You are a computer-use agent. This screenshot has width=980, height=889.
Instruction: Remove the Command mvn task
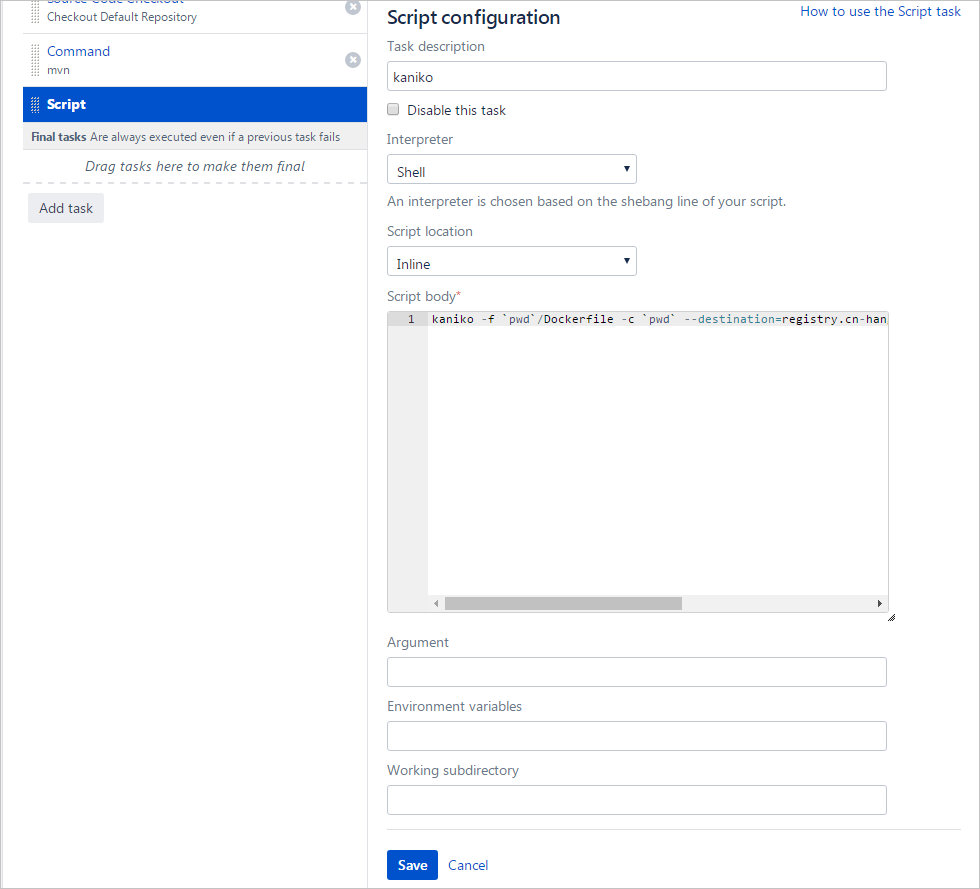tap(352, 60)
